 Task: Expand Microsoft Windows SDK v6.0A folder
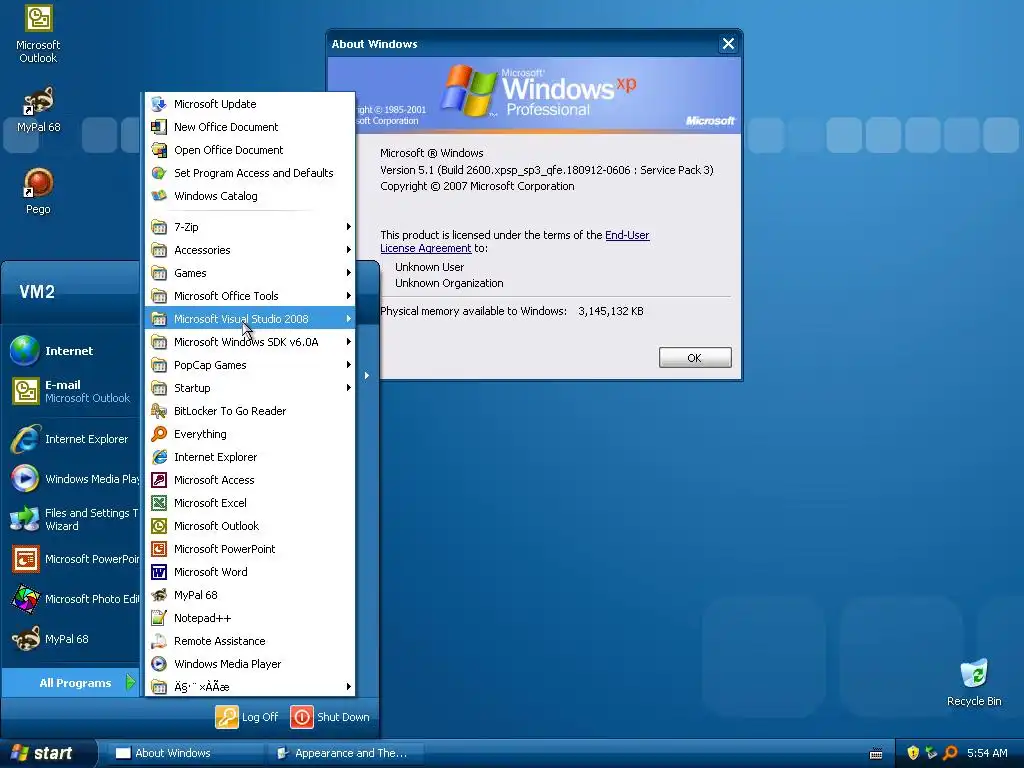click(249, 342)
